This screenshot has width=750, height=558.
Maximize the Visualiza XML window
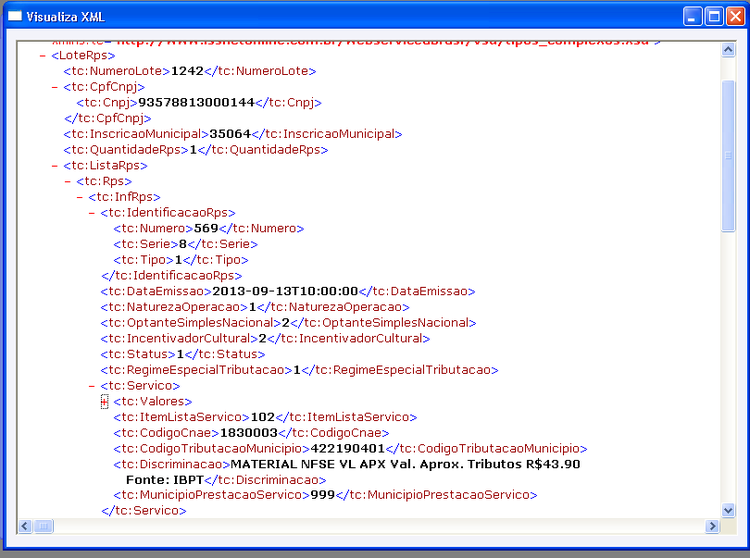[714, 17]
